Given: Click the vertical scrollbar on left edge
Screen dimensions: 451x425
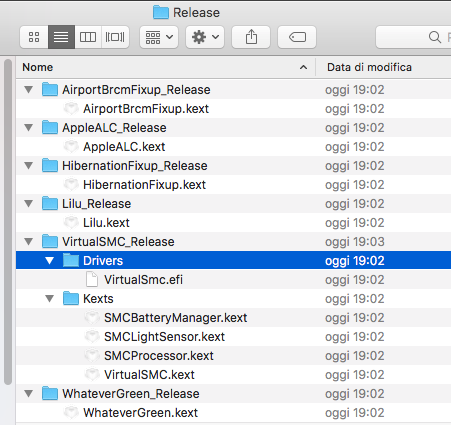Looking at the screenshot, I should click(8, 222).
